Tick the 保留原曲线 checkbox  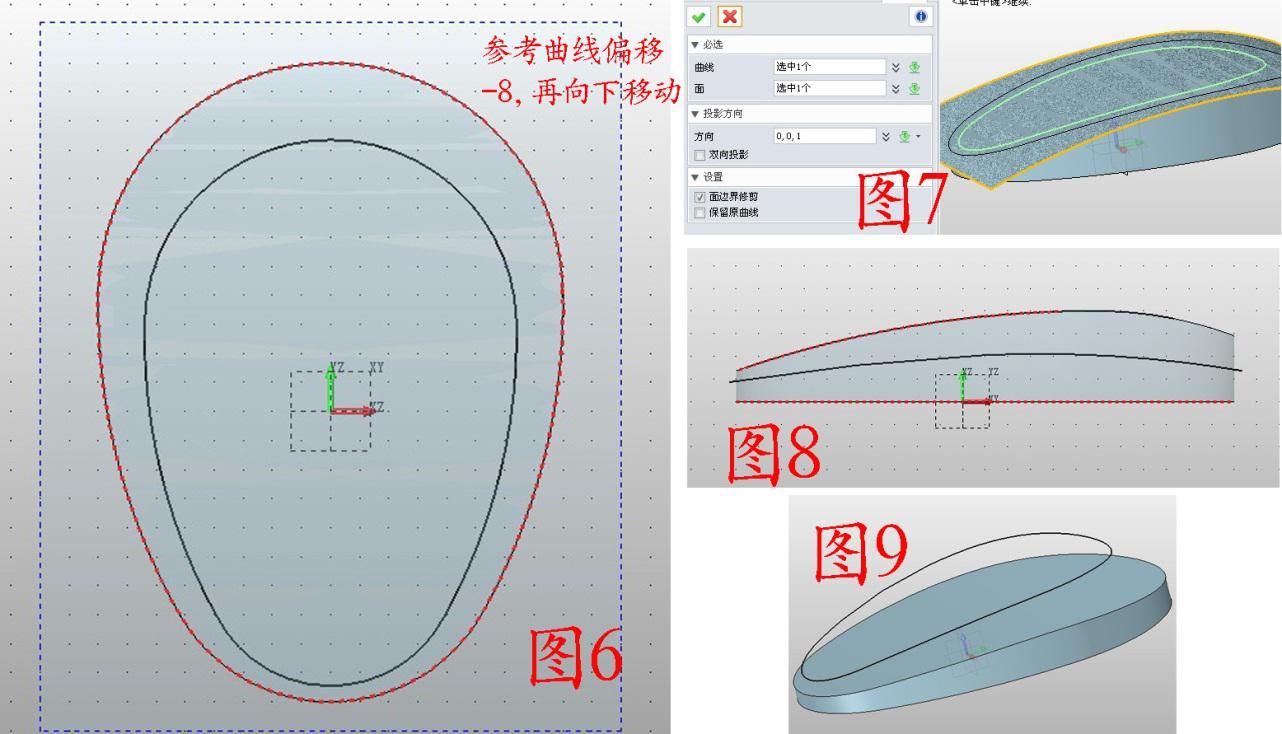pyautogui.click(x=700, y=212)
